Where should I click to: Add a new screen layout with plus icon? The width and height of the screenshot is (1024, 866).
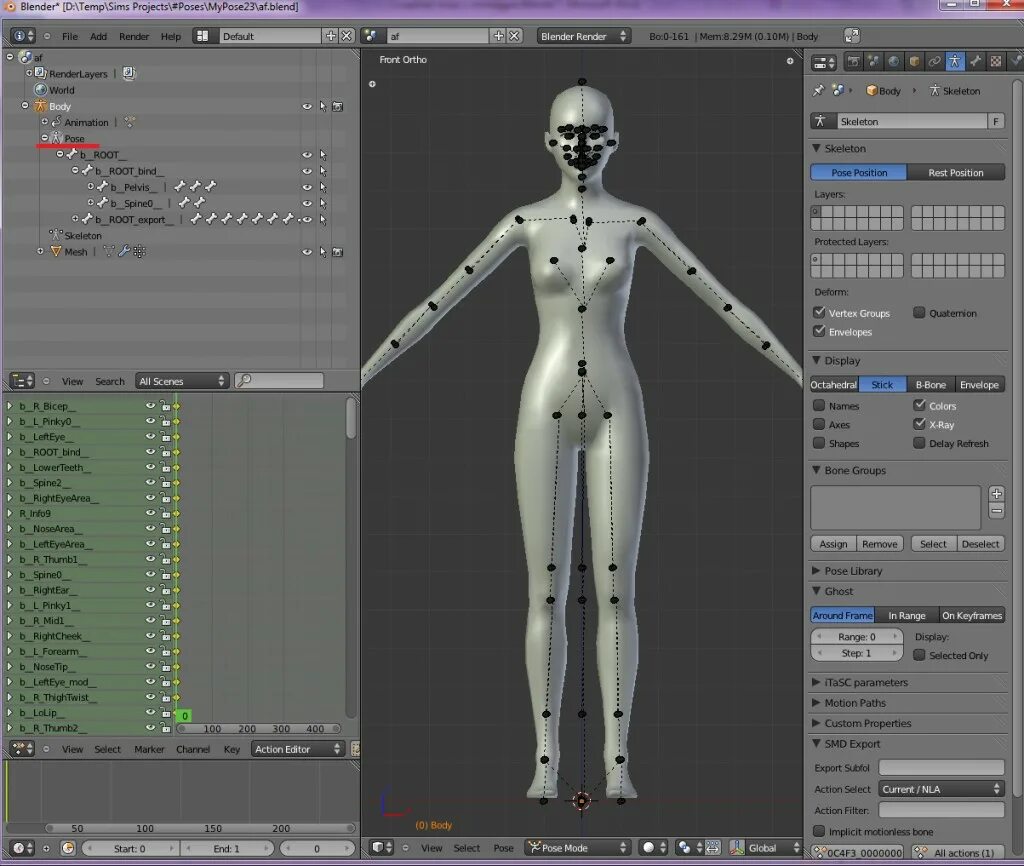tap(330, 36)
